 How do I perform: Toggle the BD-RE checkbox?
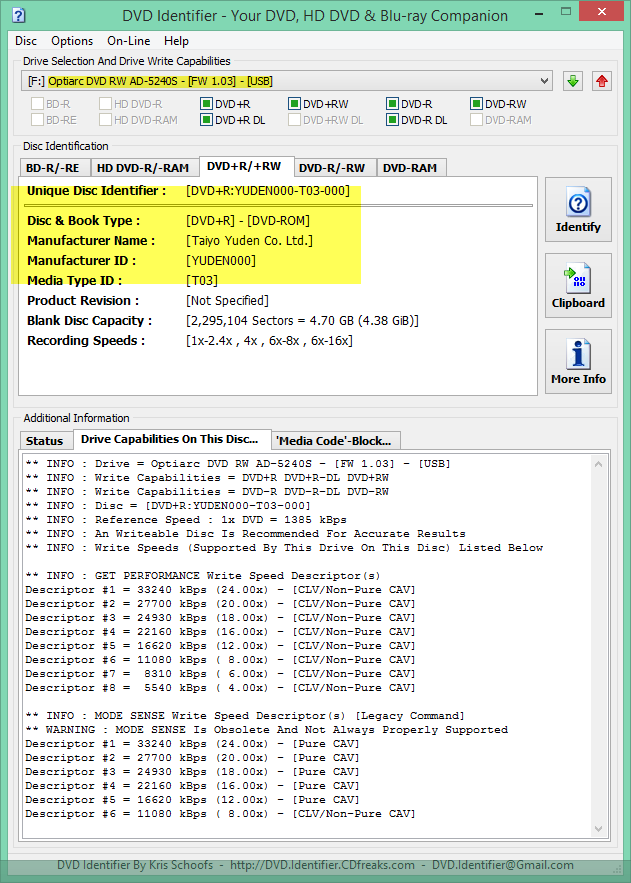[x=38, y=119]
